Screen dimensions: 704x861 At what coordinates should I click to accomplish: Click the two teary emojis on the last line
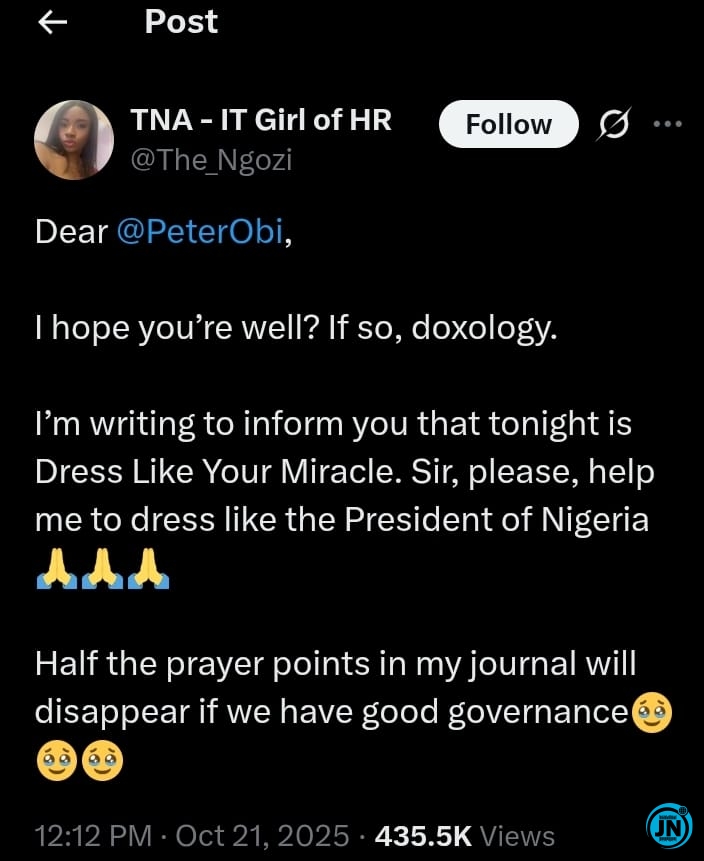pos(80,763)
